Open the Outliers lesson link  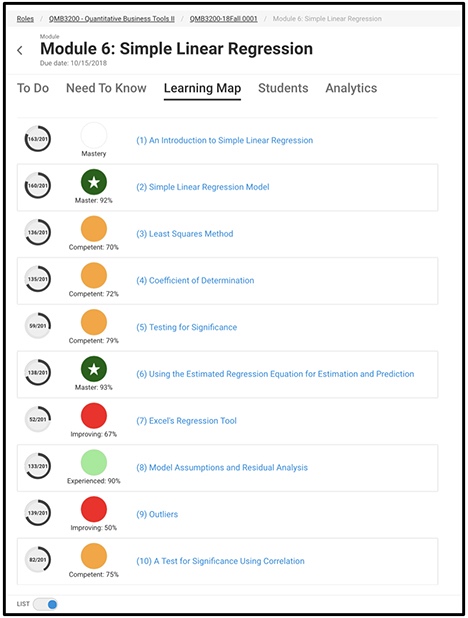point(157,514)
